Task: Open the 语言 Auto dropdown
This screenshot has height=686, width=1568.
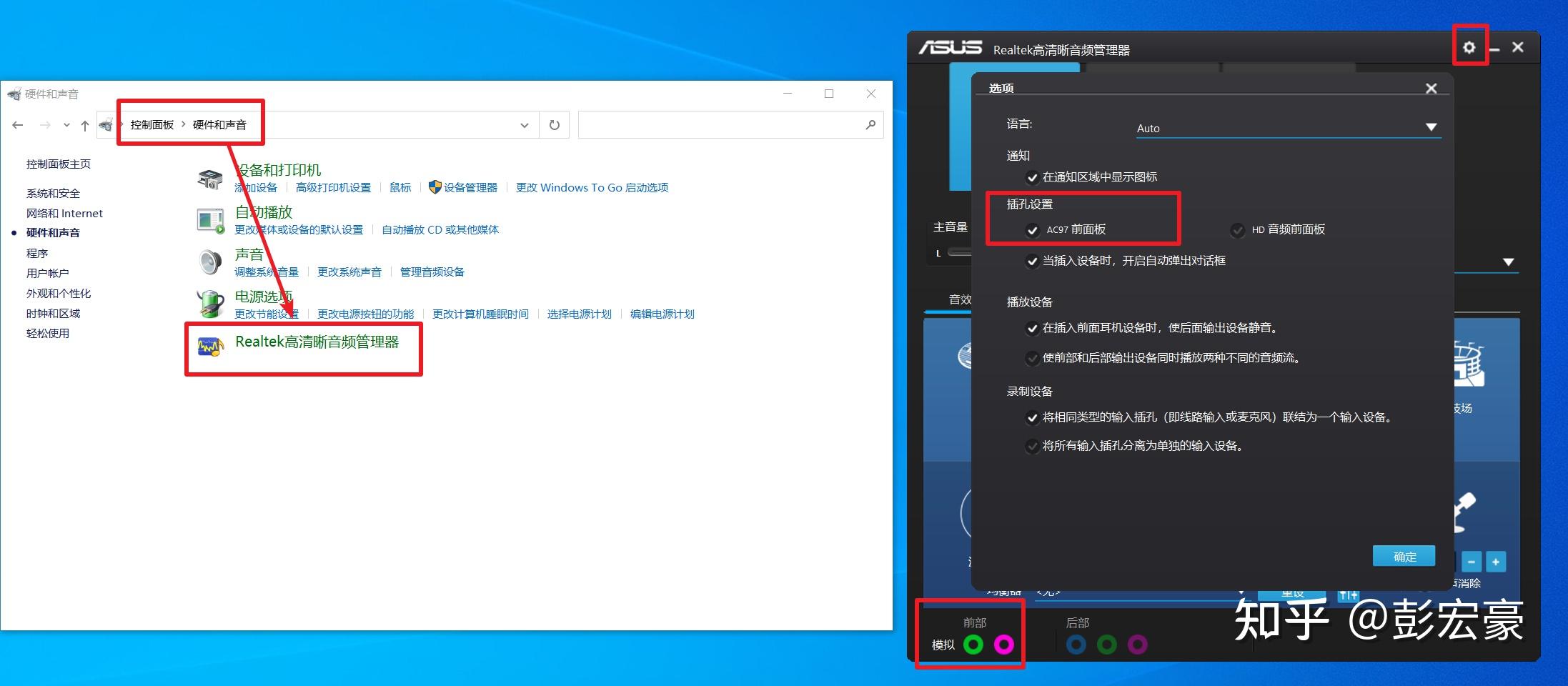Action: click(1289, 128)
